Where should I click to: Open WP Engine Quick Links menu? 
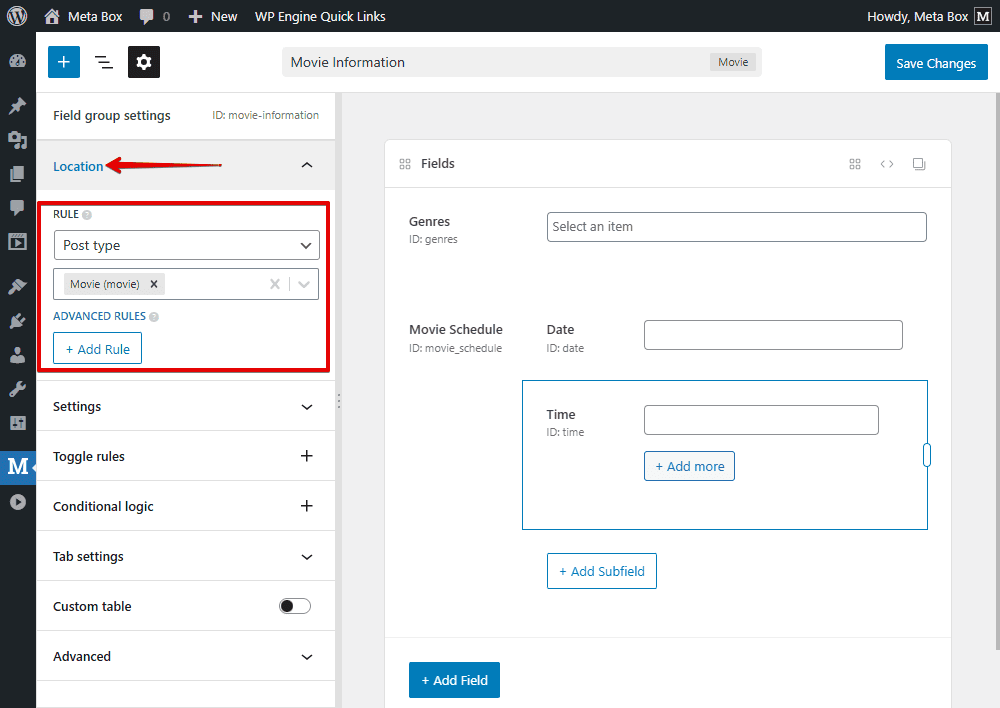pos(320,16)
